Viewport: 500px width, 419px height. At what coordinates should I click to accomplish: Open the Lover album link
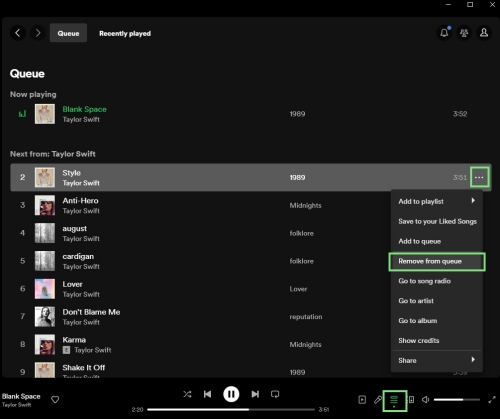pos(298,289)
